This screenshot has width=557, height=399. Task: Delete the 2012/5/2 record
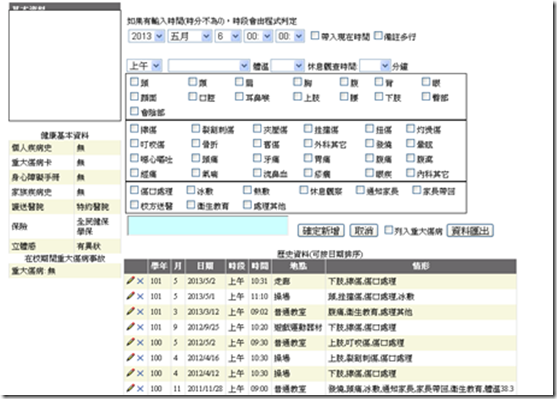point(140,343)
